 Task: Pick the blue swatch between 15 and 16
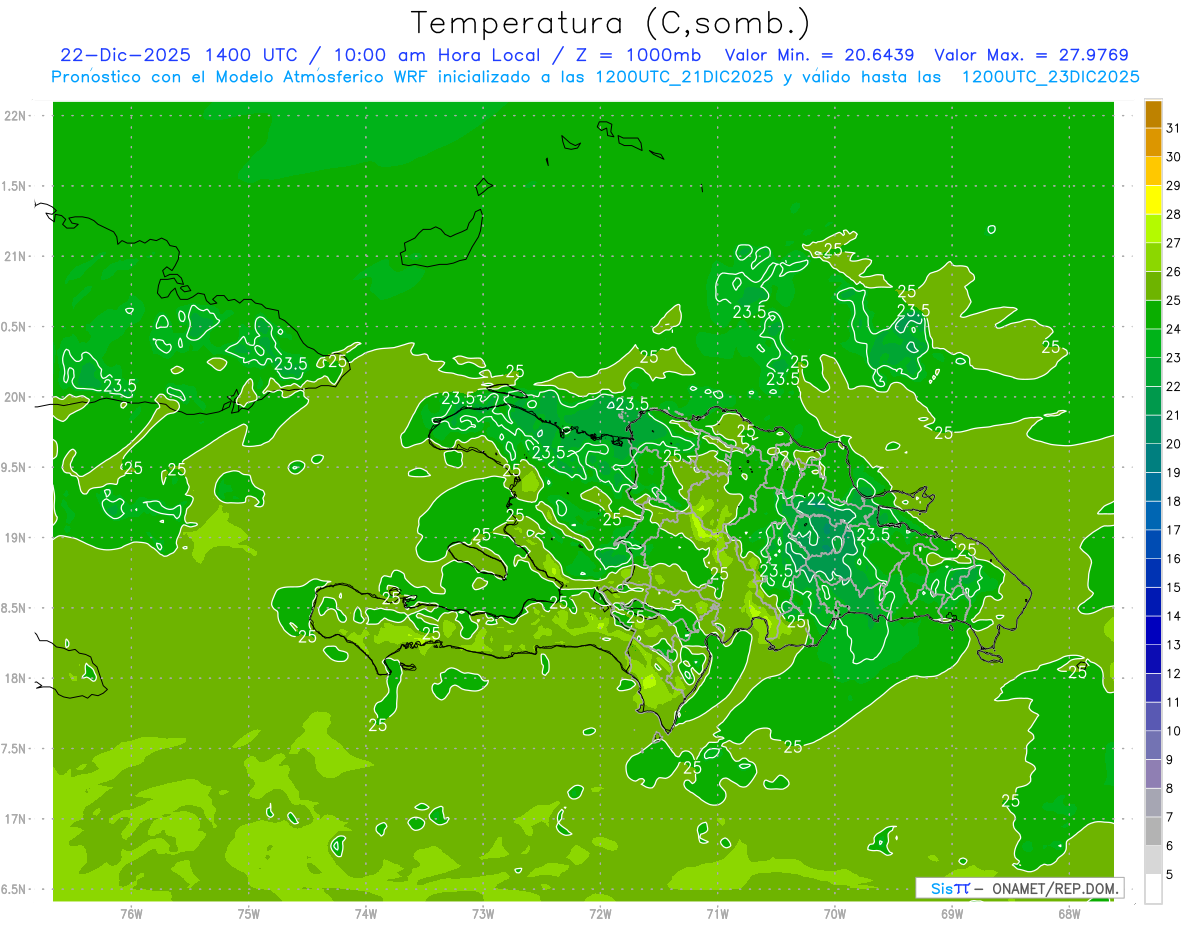[x=1153, y=573]
